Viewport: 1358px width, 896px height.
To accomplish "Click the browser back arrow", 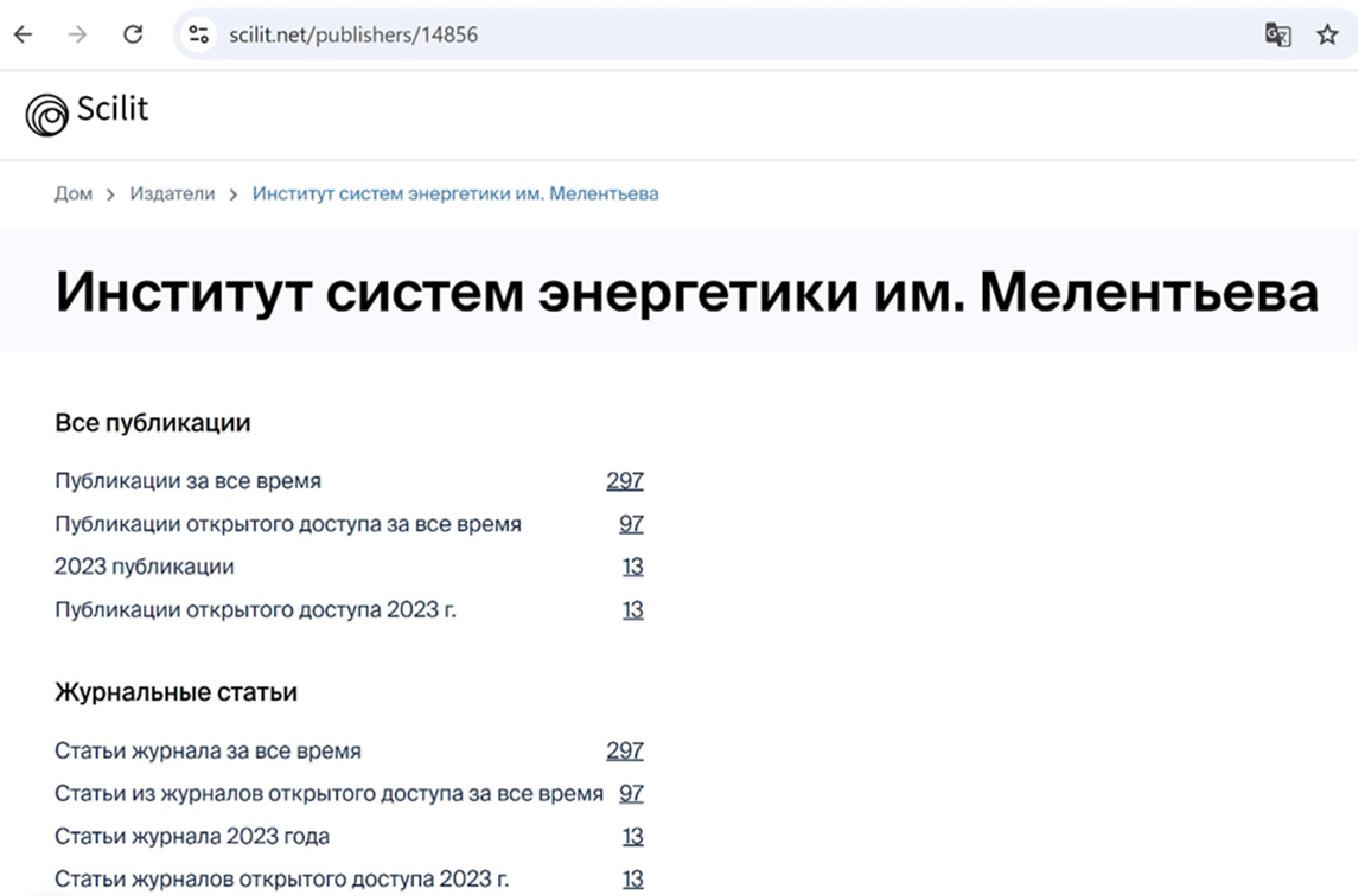I will click(x=23, y=35).
